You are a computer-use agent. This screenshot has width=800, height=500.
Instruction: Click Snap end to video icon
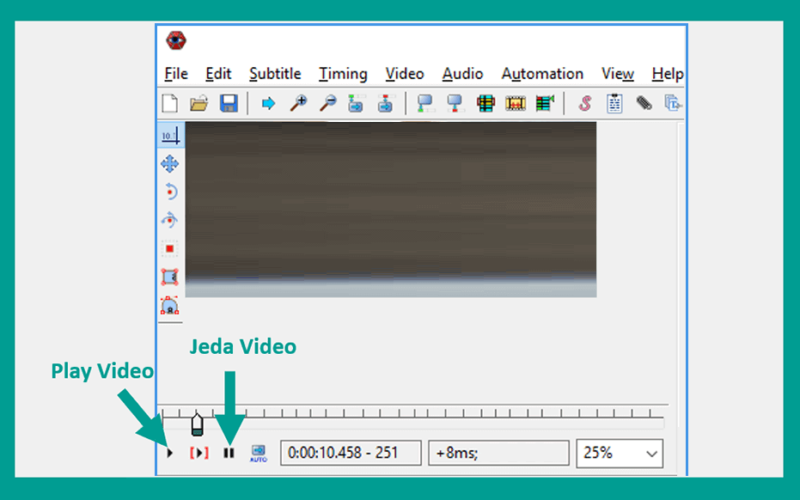(455, 104)
